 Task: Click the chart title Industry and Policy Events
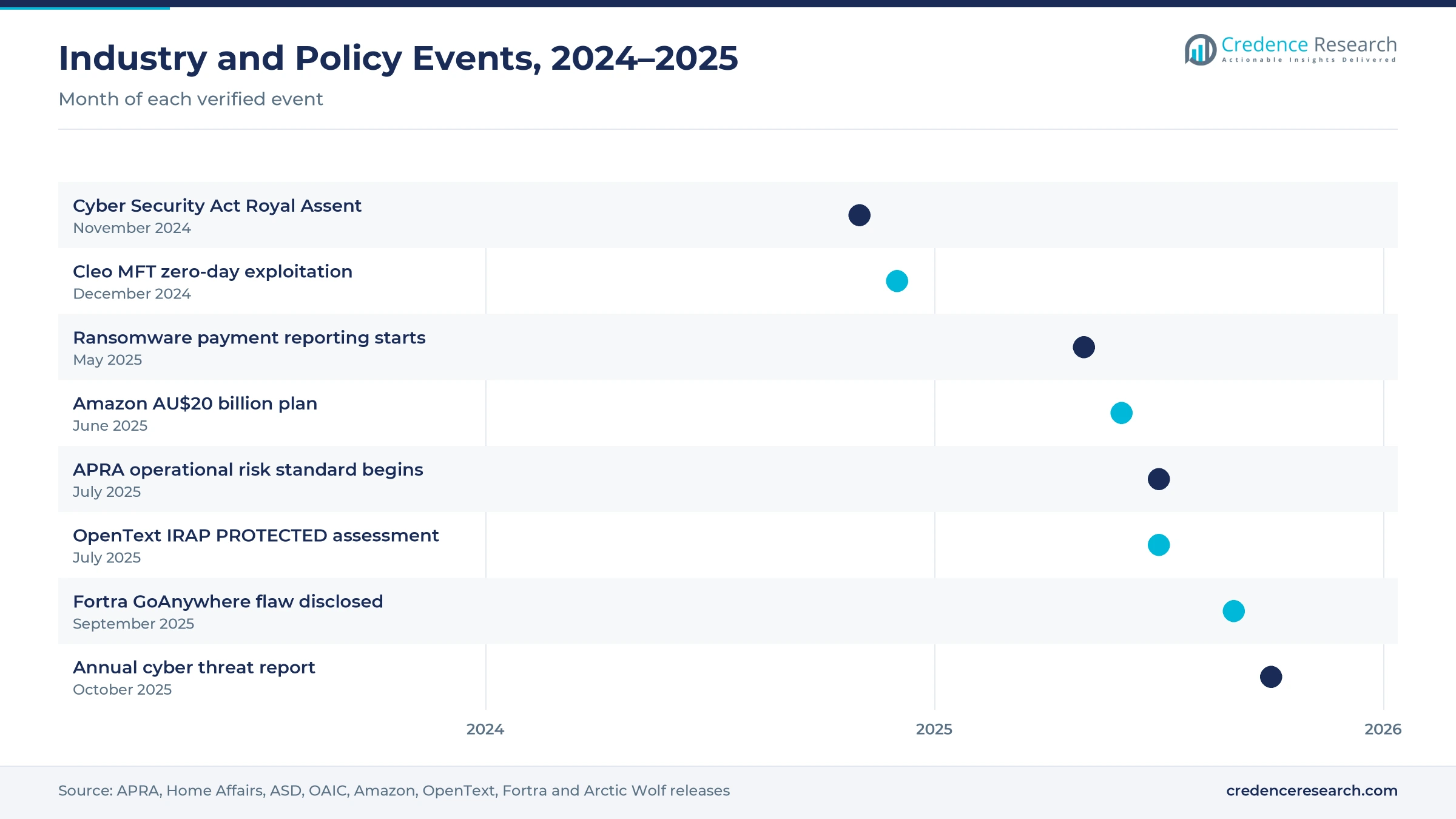[398, 58]
